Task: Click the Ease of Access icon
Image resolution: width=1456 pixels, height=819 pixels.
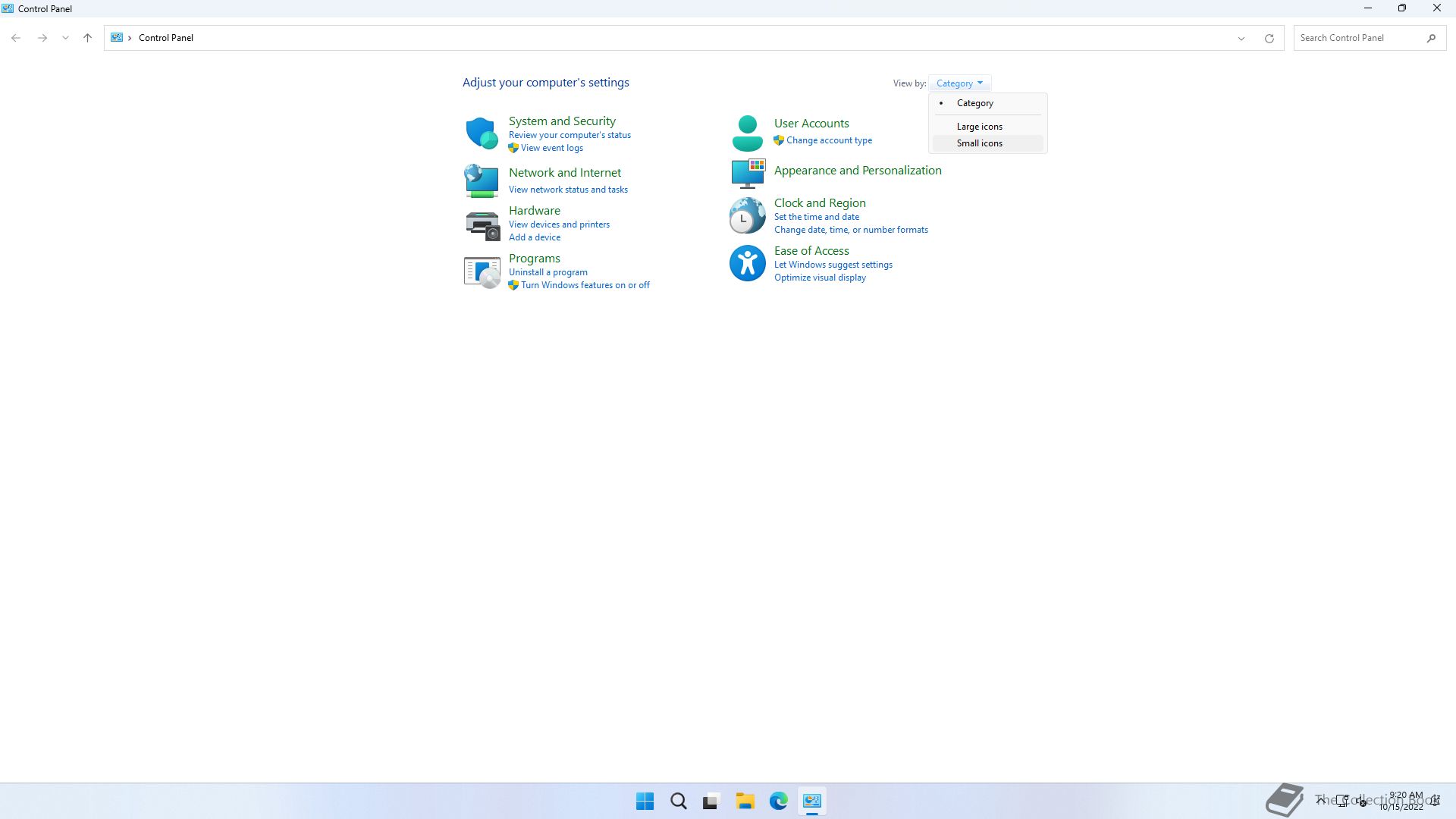Action: click(x=747, y=264)
